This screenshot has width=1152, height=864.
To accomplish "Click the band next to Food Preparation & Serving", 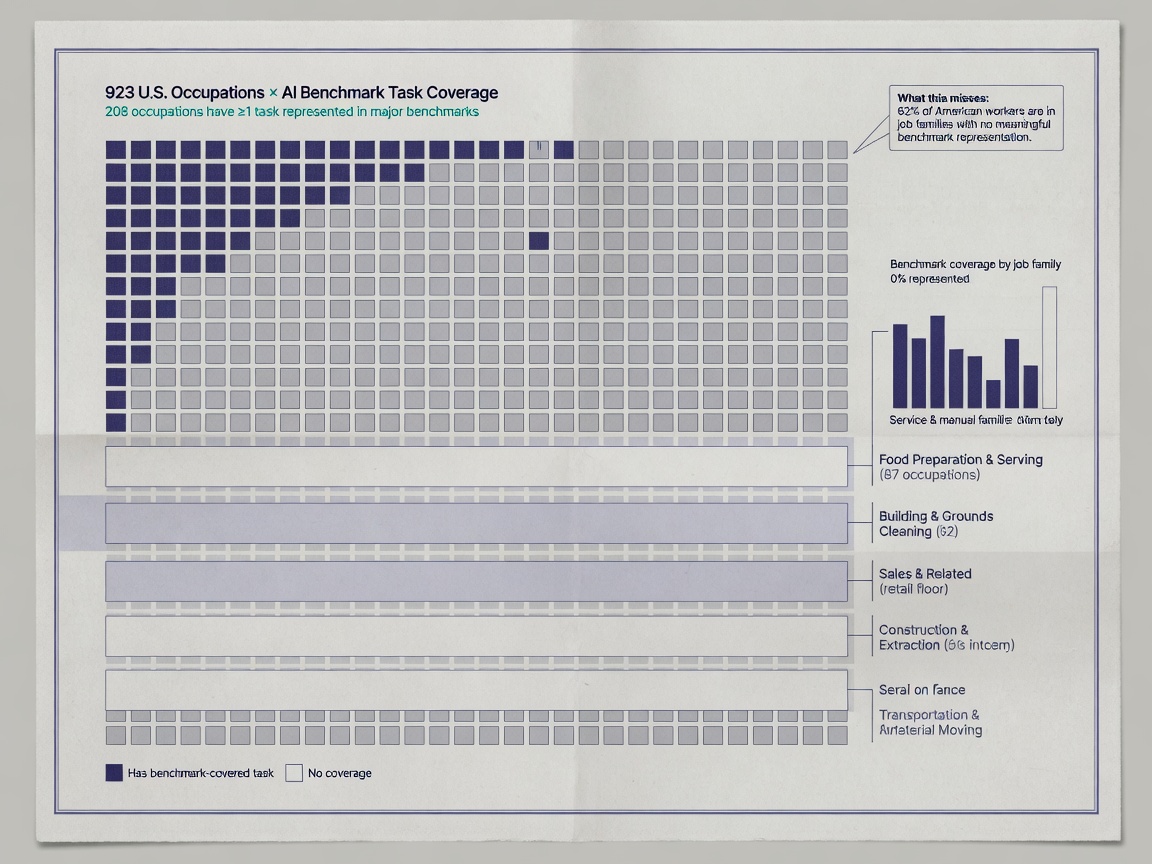I will [476, 467].
